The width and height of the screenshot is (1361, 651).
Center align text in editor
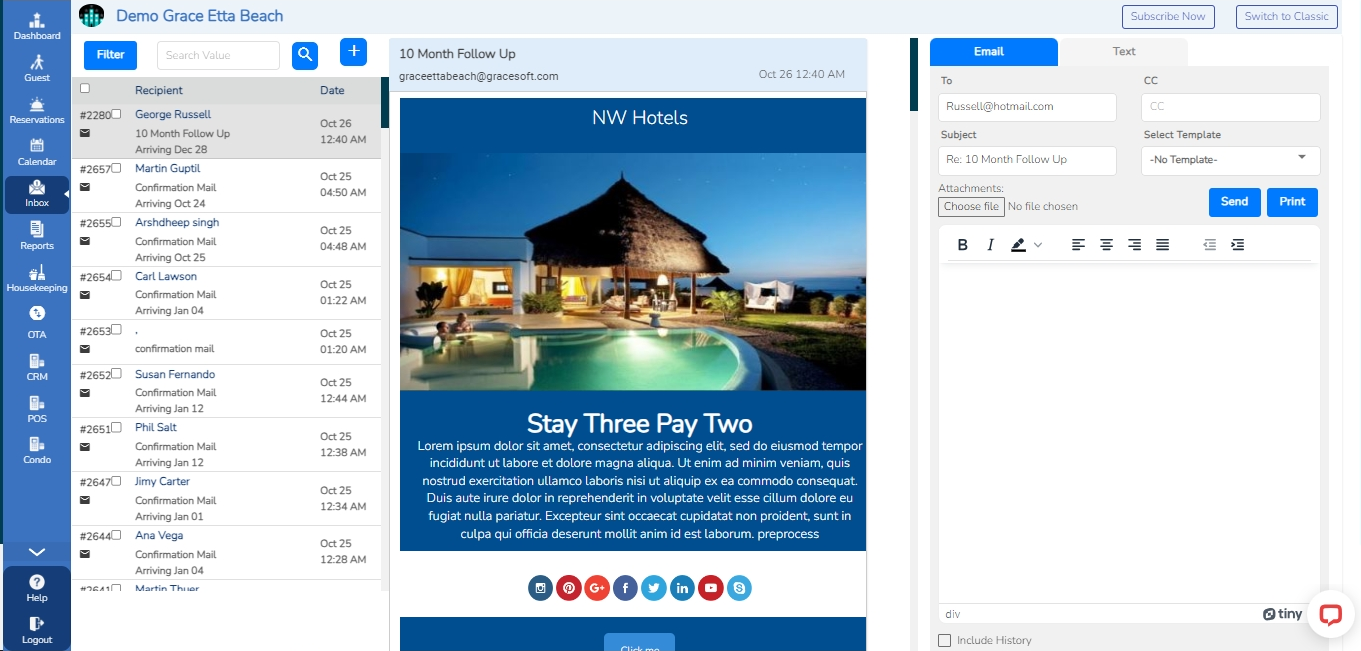click(x=1106, y=245)
